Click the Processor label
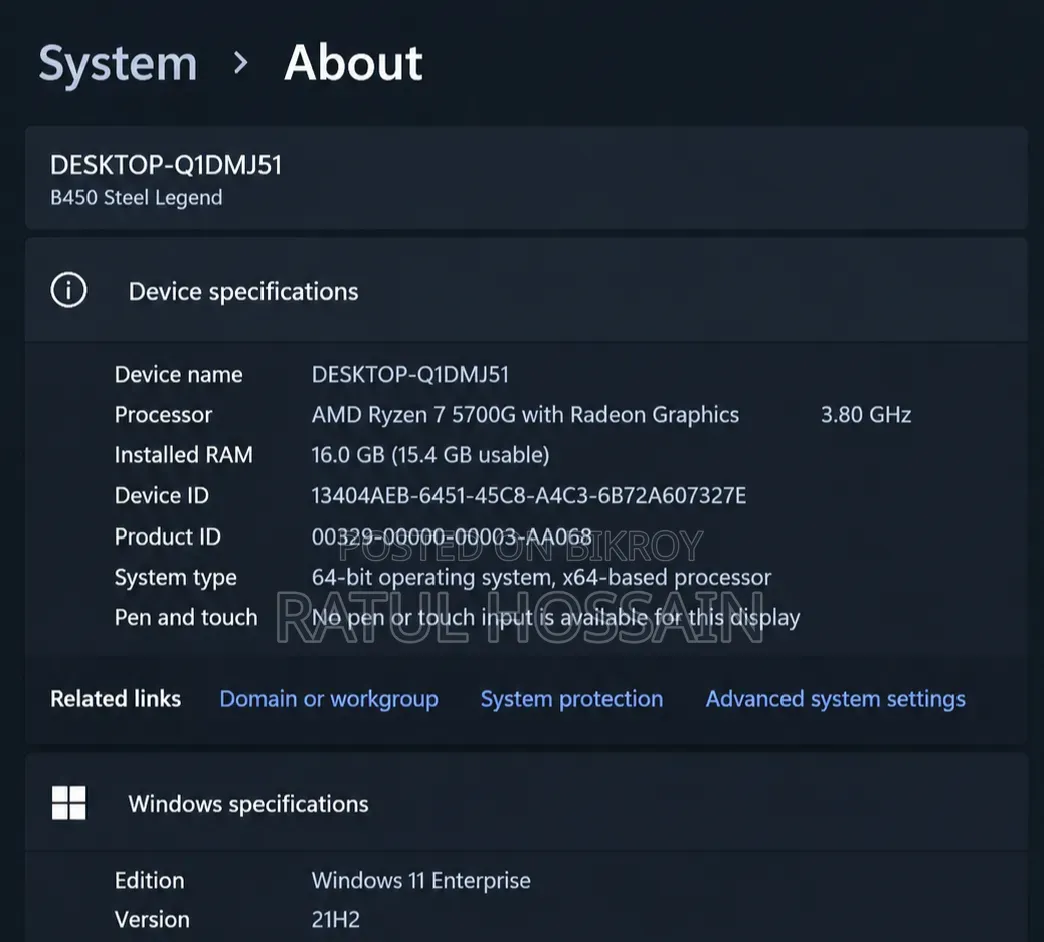The image size is (1044, 942). pos(163,415)
